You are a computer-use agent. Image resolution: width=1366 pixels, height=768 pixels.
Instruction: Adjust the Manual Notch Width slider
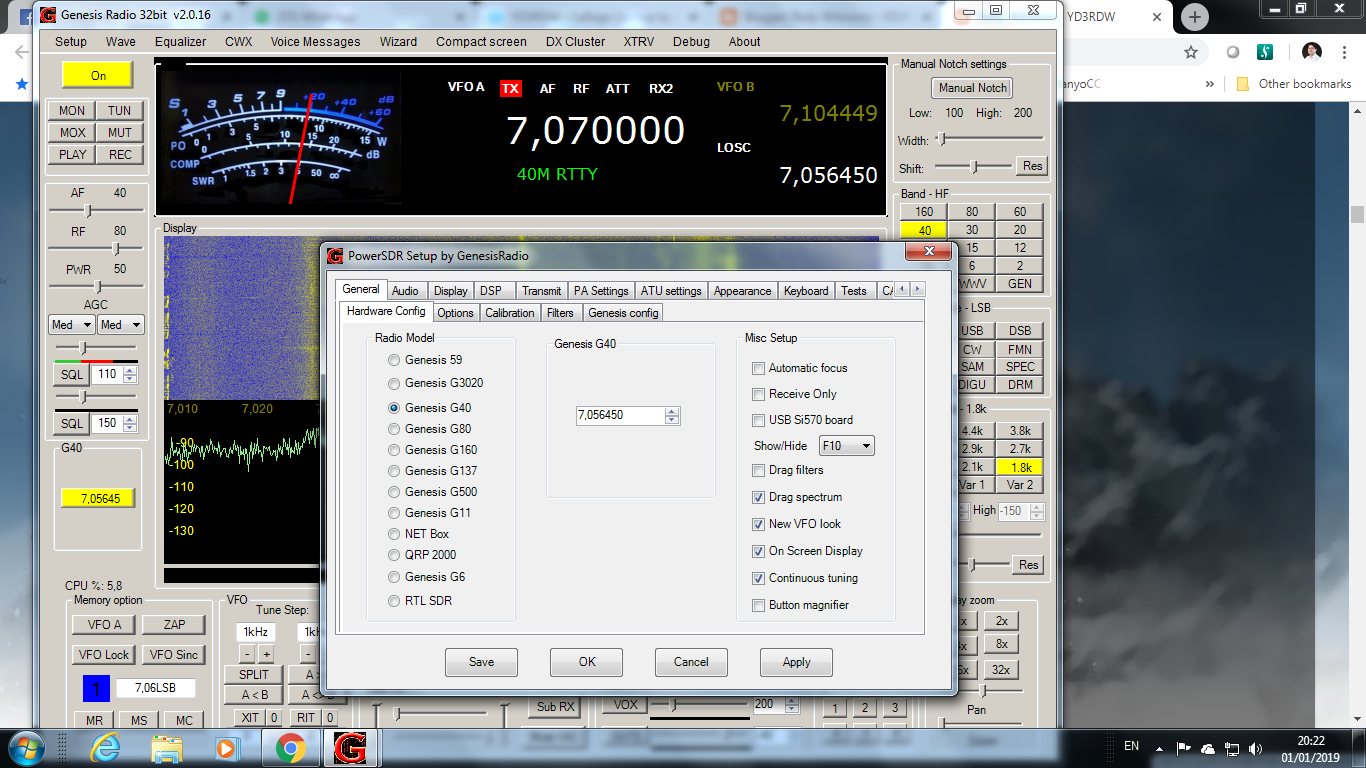[942, 140]
